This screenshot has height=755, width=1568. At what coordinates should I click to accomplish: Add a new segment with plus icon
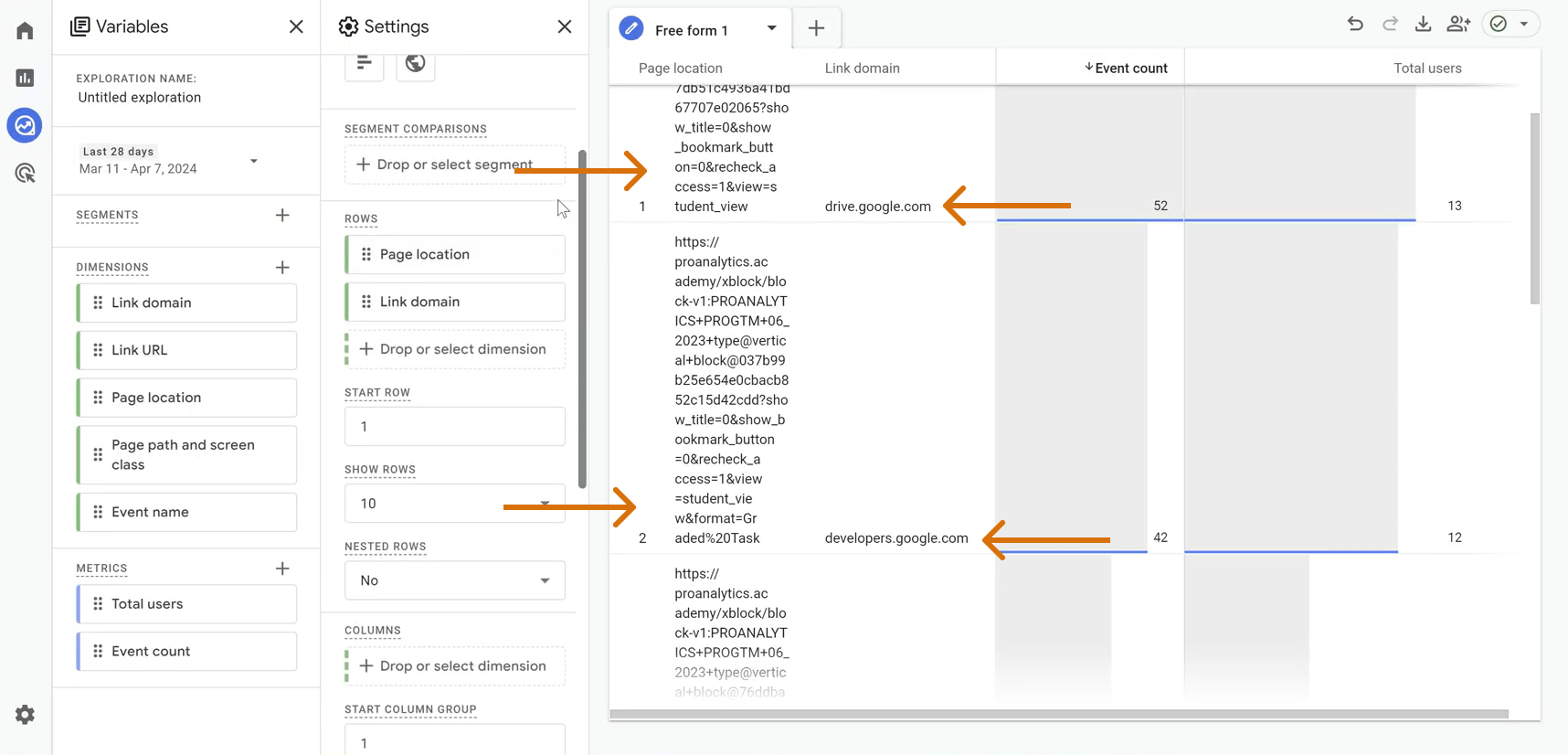pos(282,215)
